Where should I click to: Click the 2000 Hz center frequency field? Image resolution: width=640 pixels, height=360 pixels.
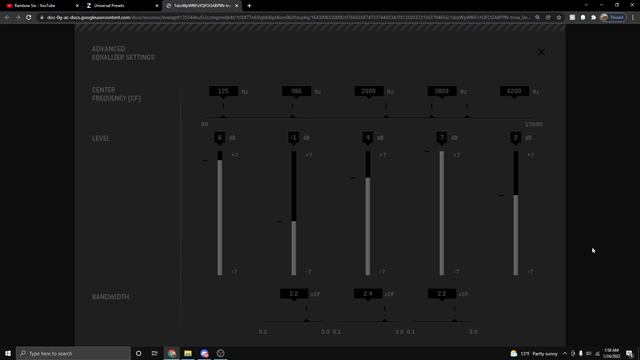[369, 91]
